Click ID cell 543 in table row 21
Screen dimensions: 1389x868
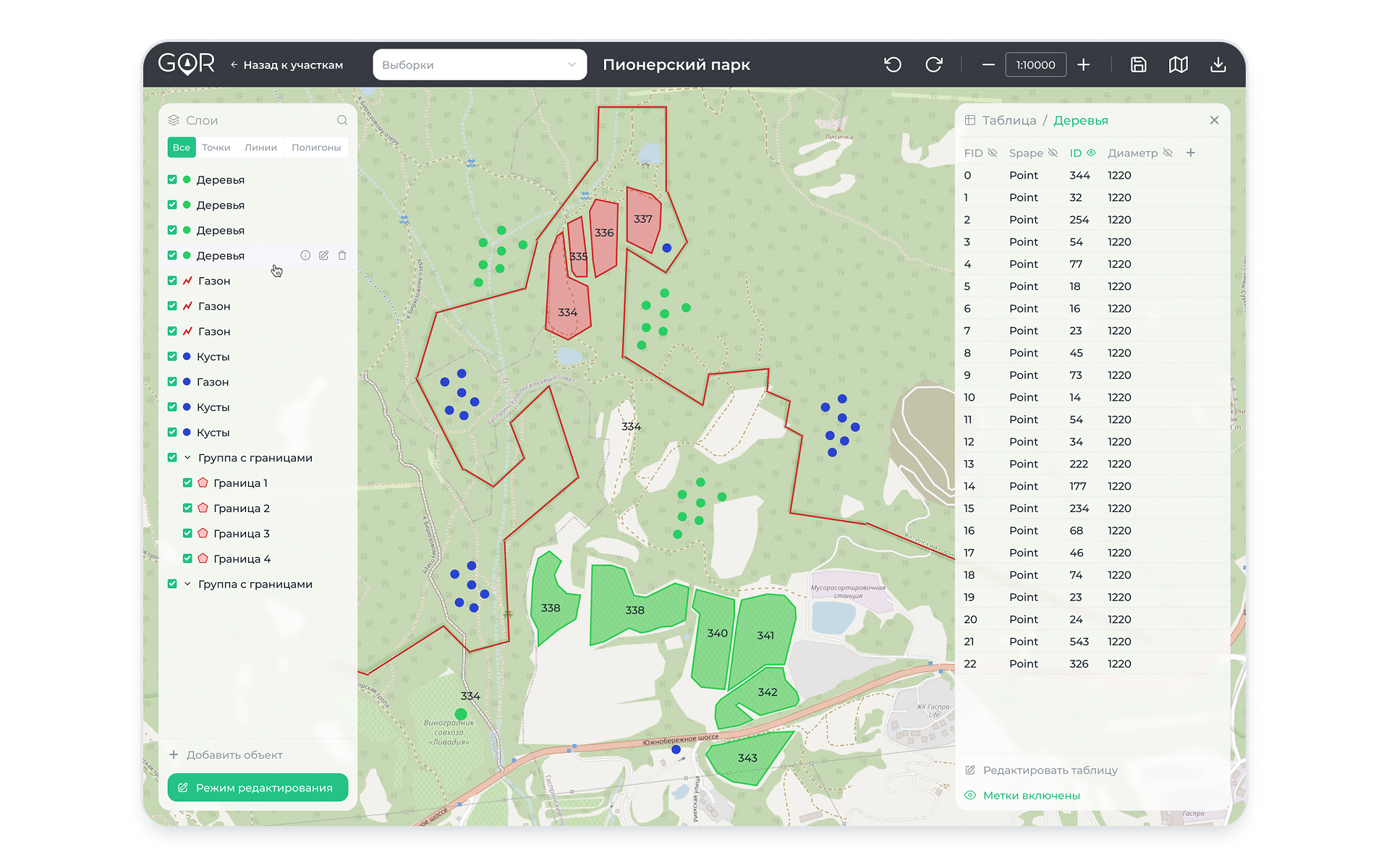1079,642
